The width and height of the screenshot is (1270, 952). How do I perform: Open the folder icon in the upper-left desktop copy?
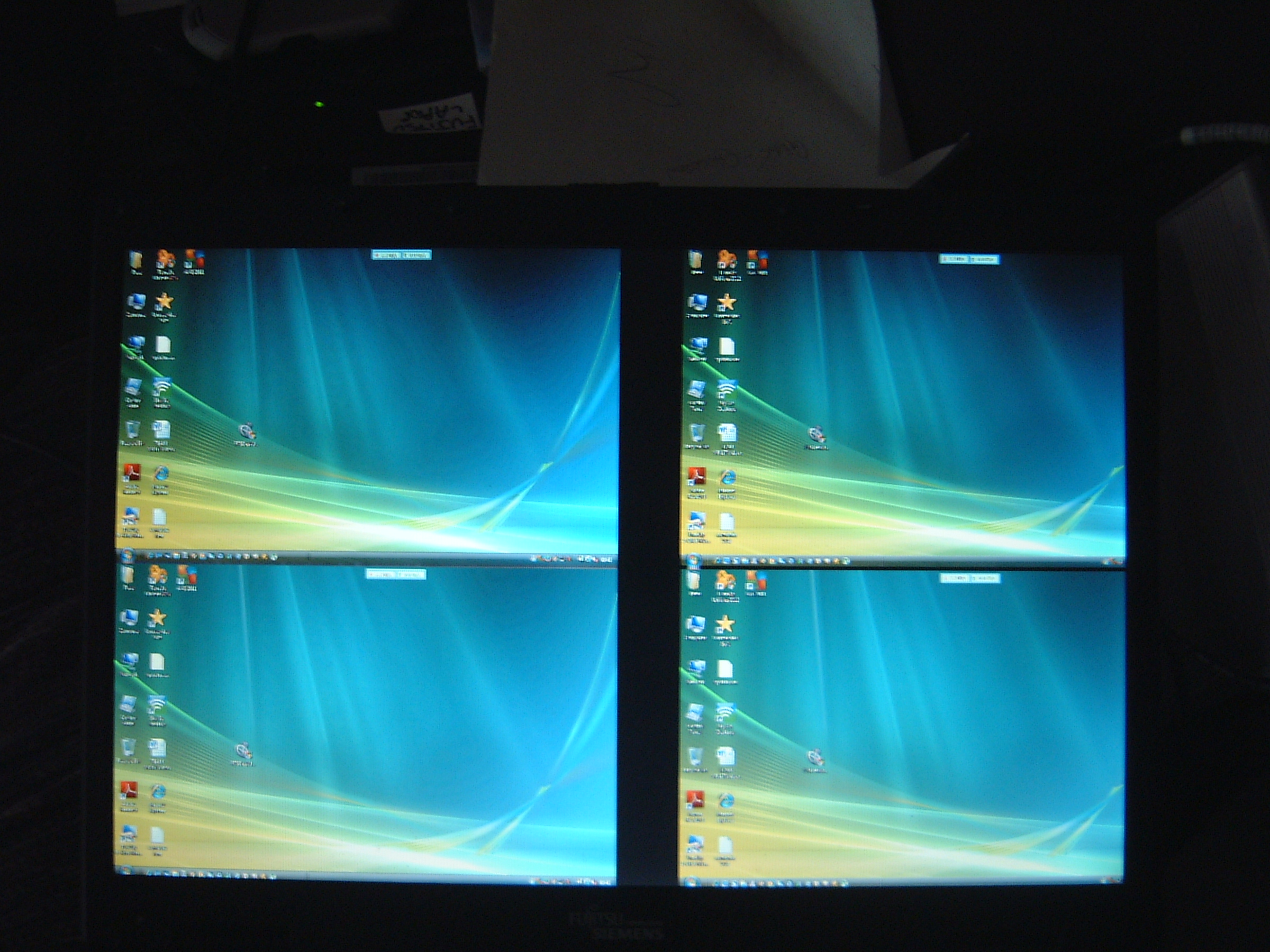(x=135, y=261)
